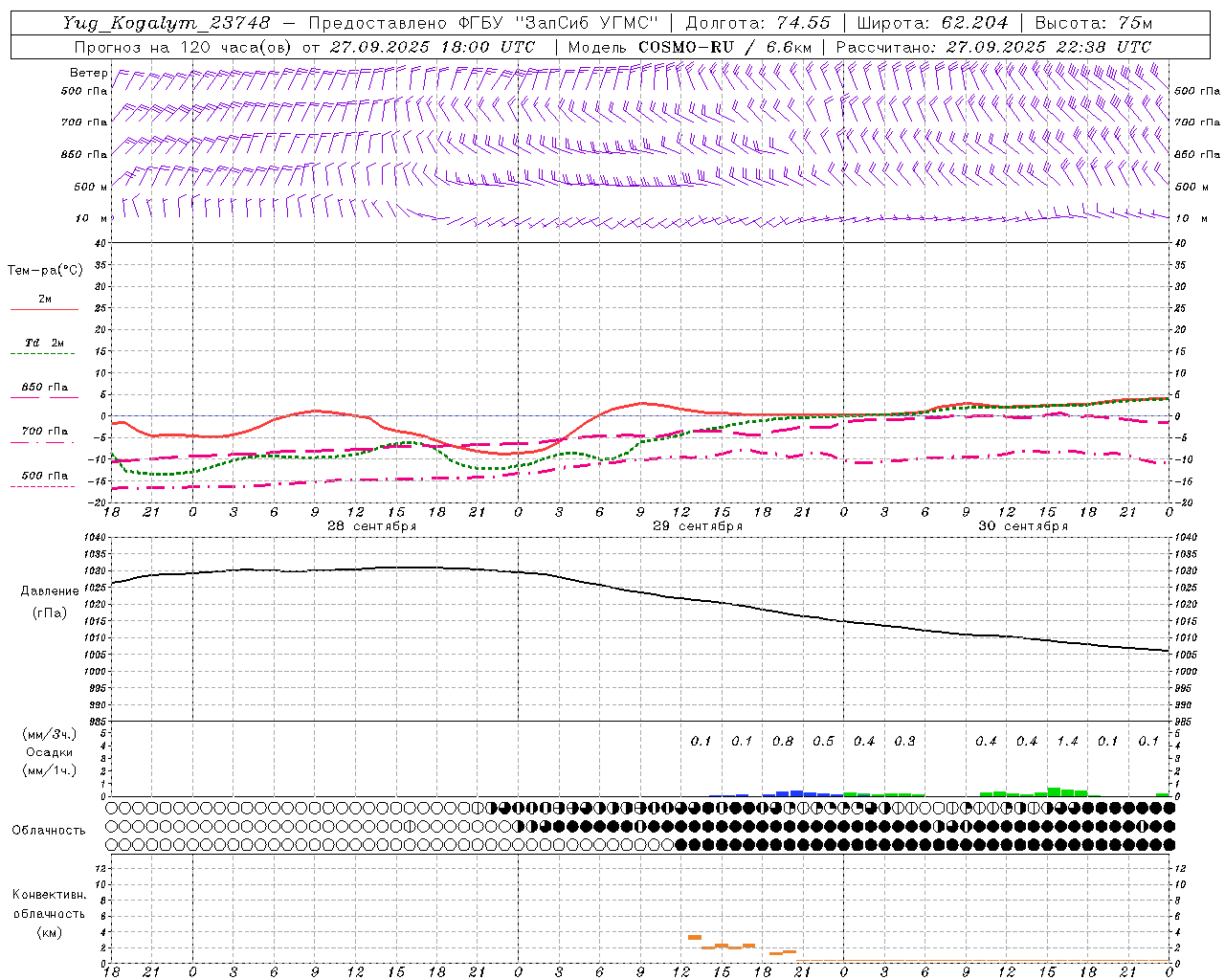Click the Td 2м dashed legend sample
1225x980 pixels.
43,354
